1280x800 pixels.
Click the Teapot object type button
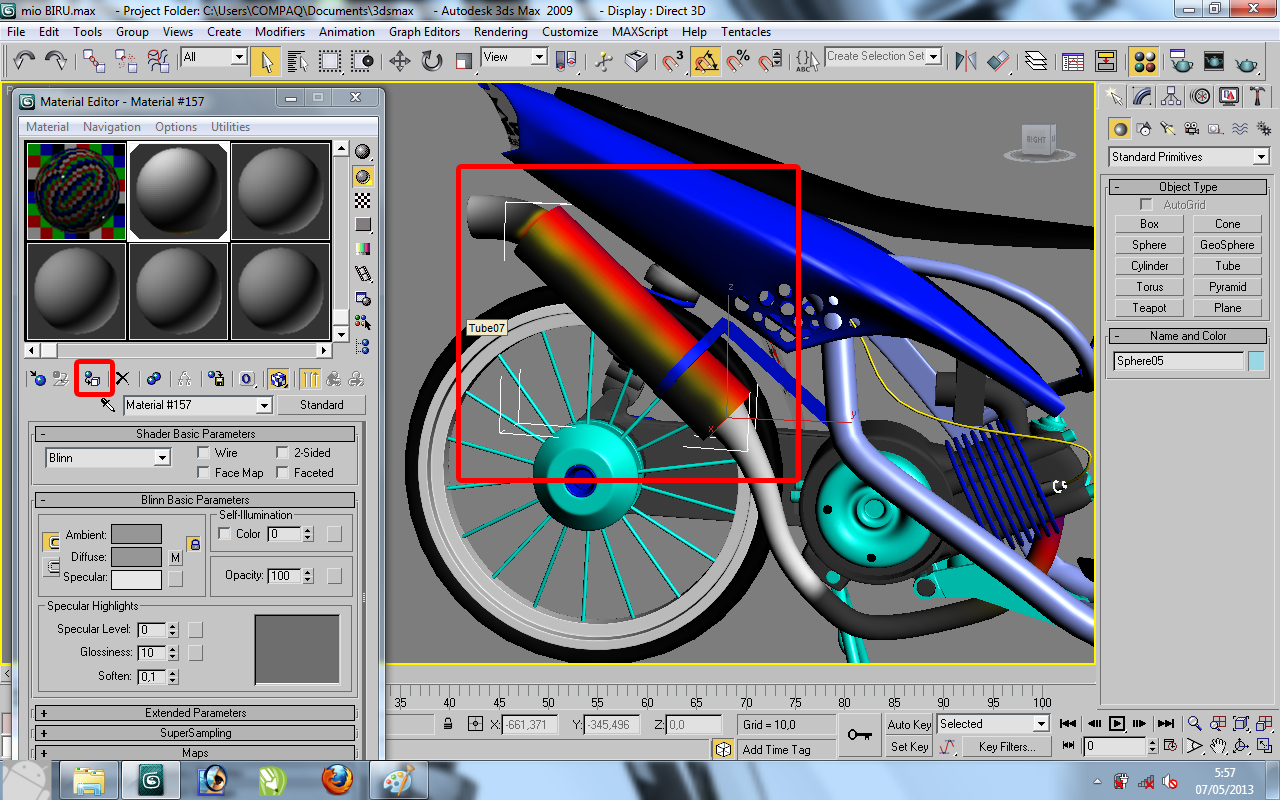[1148, 307]
